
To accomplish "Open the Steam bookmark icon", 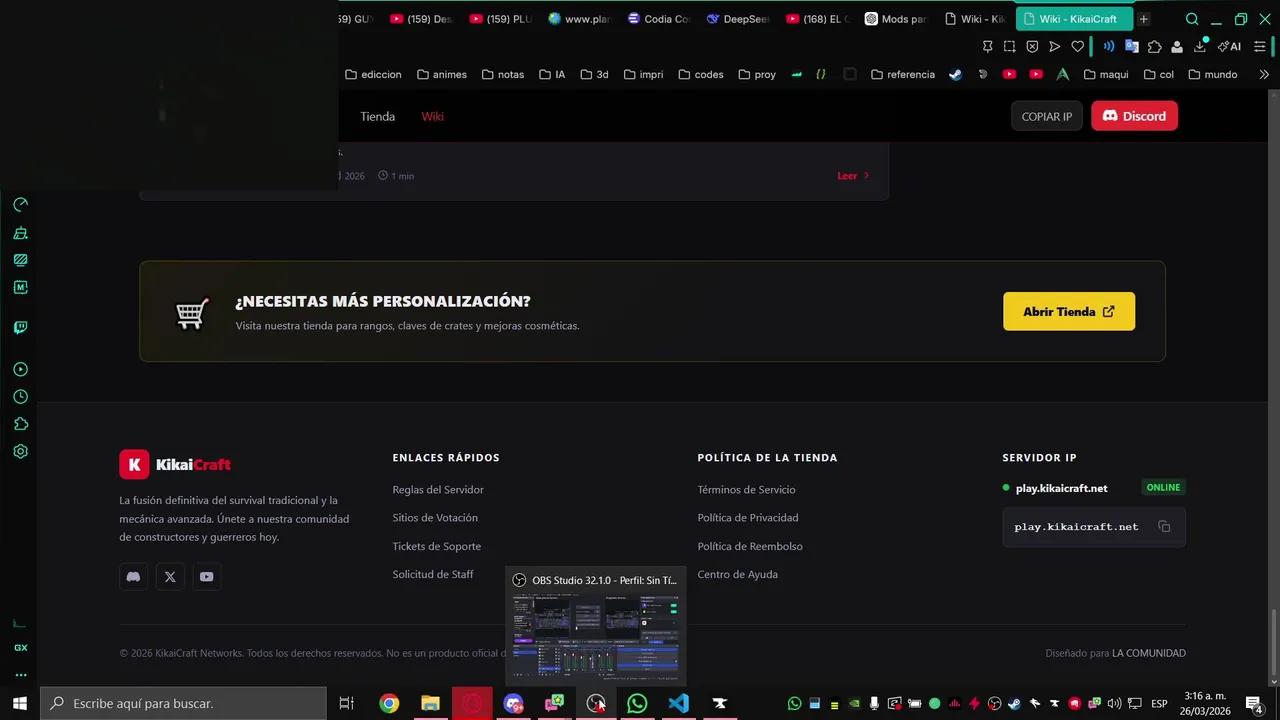I will [x=956, y=74].
